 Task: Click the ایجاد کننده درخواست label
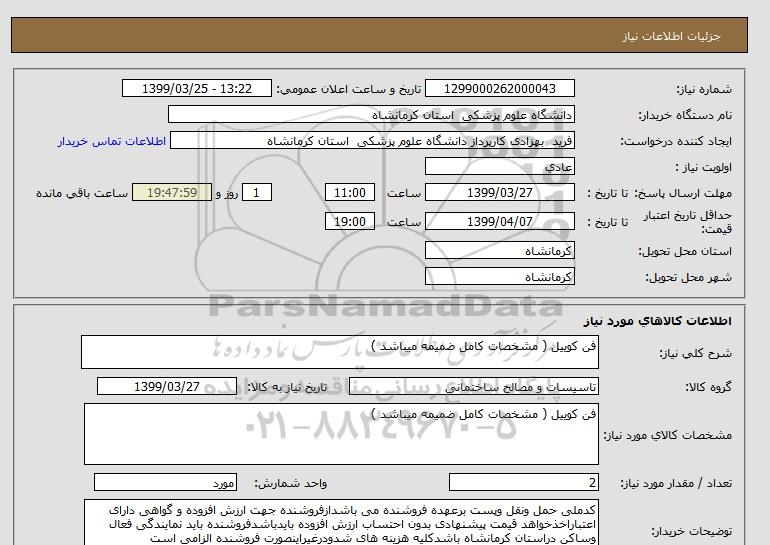[676, 141]
